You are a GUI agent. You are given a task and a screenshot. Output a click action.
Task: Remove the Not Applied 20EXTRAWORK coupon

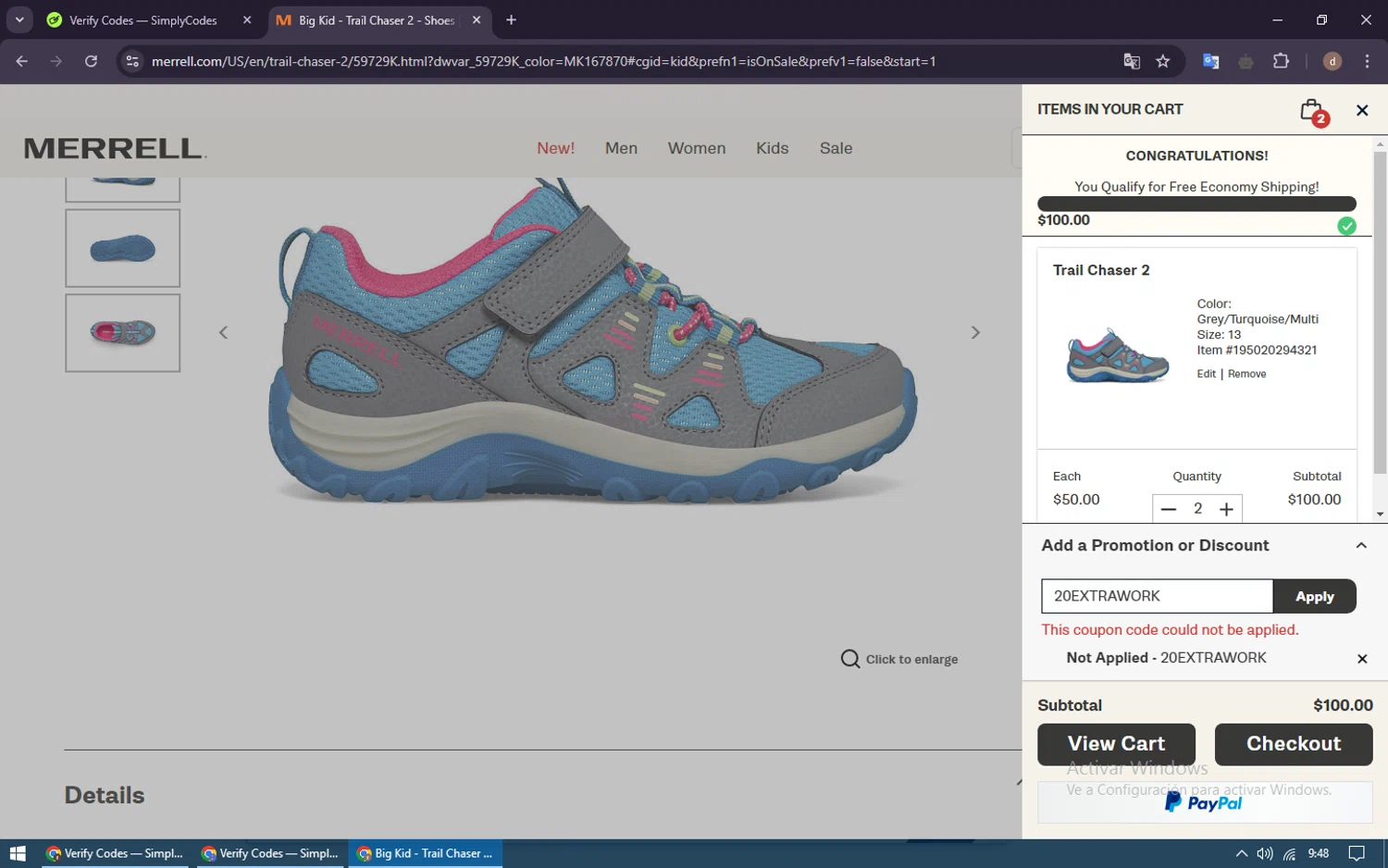point(1362,659)
